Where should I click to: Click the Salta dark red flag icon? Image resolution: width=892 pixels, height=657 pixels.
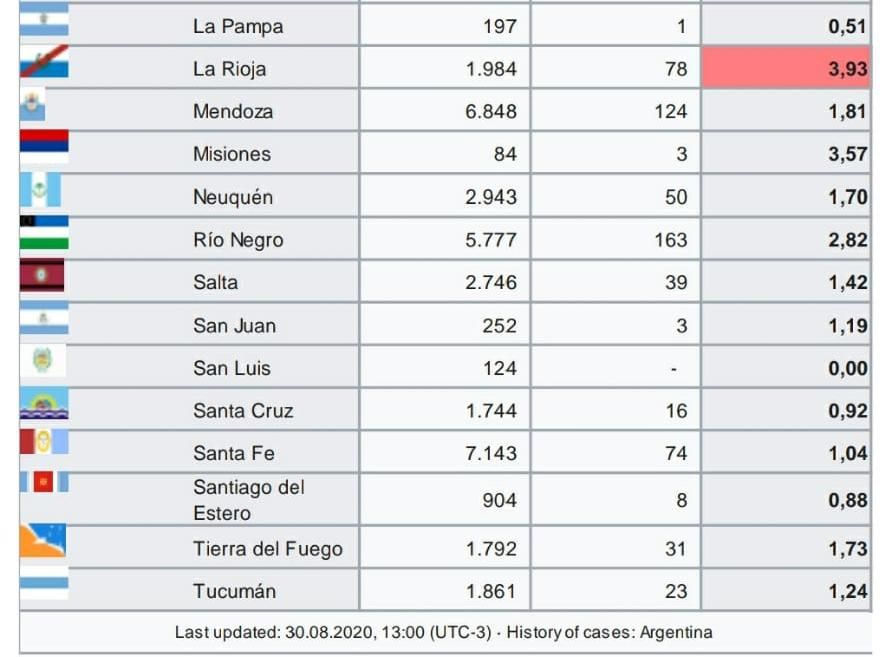click(x=42, y=275)
